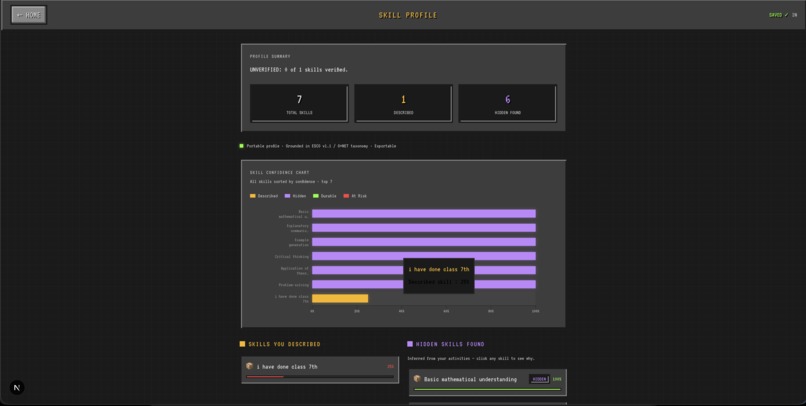
Task: Click the Skills You Described heading
Action: pyautogui.click(x=284, y=344)
